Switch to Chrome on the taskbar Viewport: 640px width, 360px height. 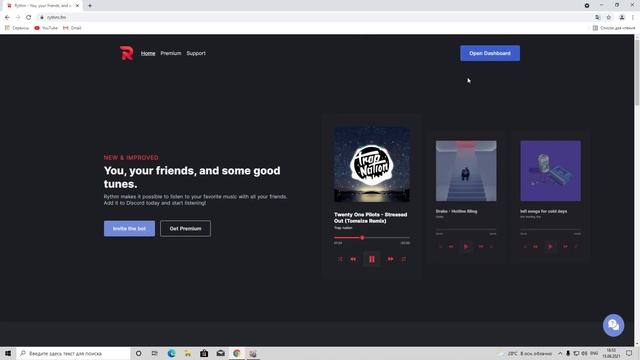(237, 353)
